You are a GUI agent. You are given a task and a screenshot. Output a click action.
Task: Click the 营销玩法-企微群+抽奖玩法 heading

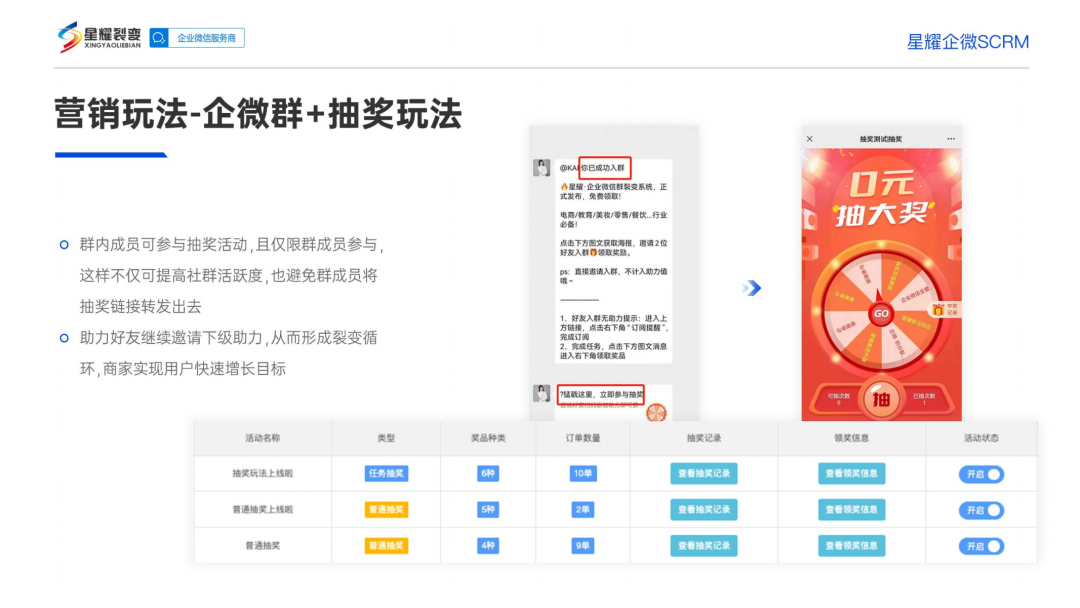[258, 114]
